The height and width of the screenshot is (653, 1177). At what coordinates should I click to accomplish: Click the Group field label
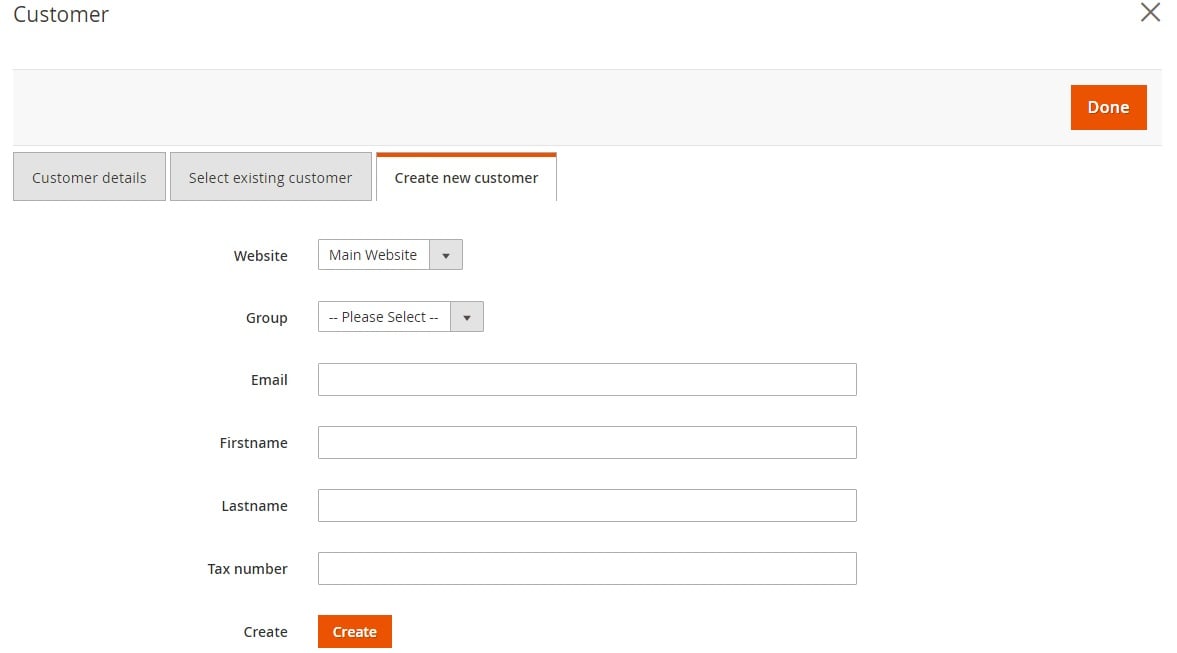tap(266, 318)
